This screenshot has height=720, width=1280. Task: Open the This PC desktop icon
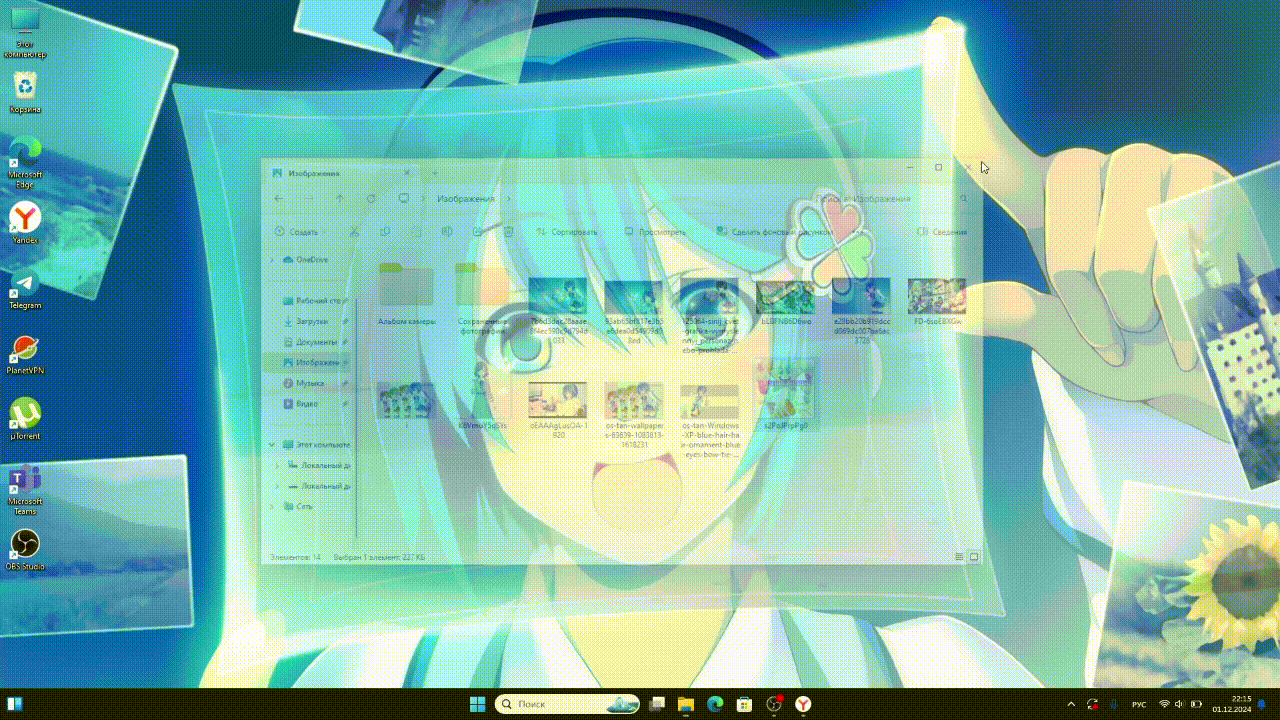coord(25,32)
